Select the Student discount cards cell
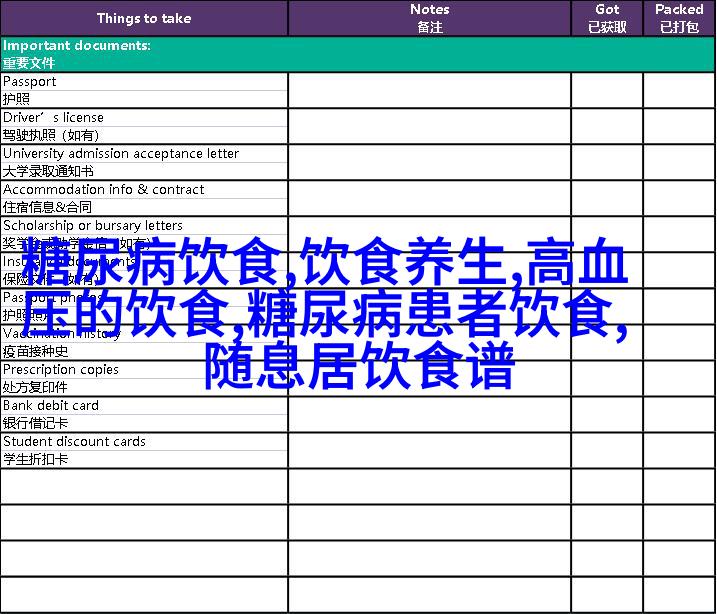This screenshot has height=614, width=717. point(144,450)
